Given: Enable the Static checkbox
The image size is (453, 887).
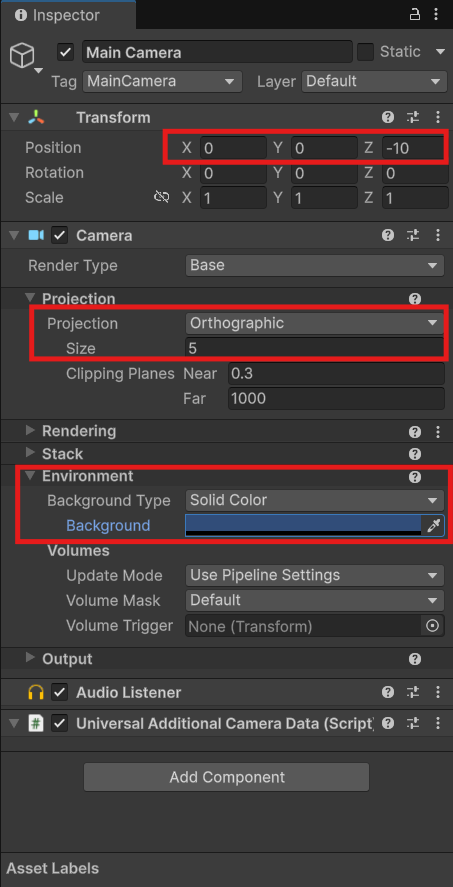Looking at the screenshot, I should (365, 52).
